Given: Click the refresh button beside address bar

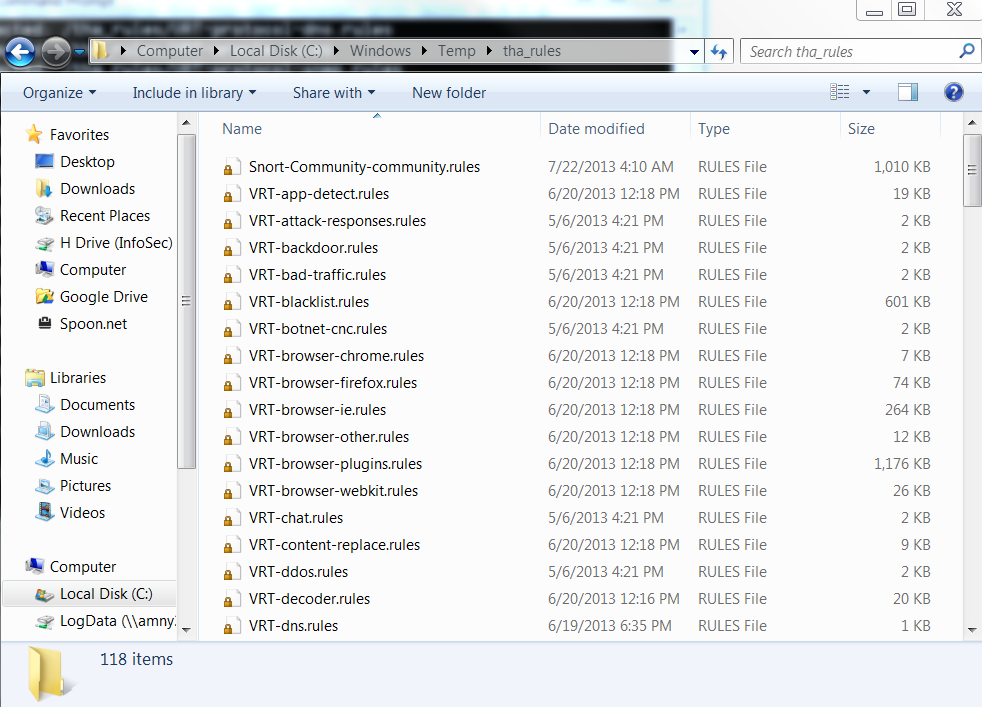Looking at the screenshot, I should (718, 52).
